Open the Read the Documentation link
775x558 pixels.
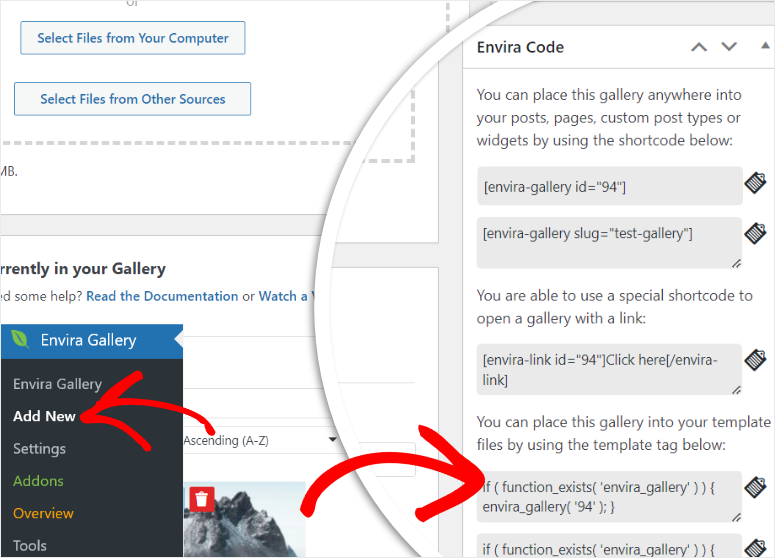tap(162, 296)
